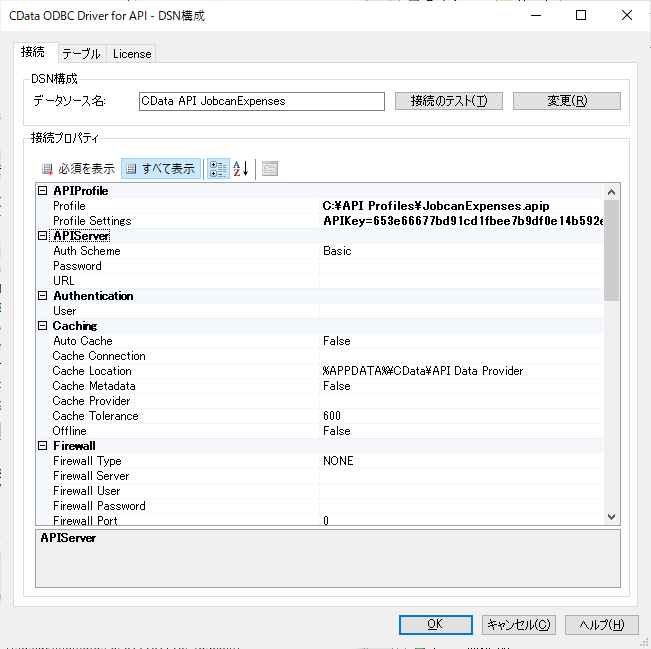Collapse the APIProfile category
The height and width of the screenshot is (649, 651).
(x=42, y=191)
